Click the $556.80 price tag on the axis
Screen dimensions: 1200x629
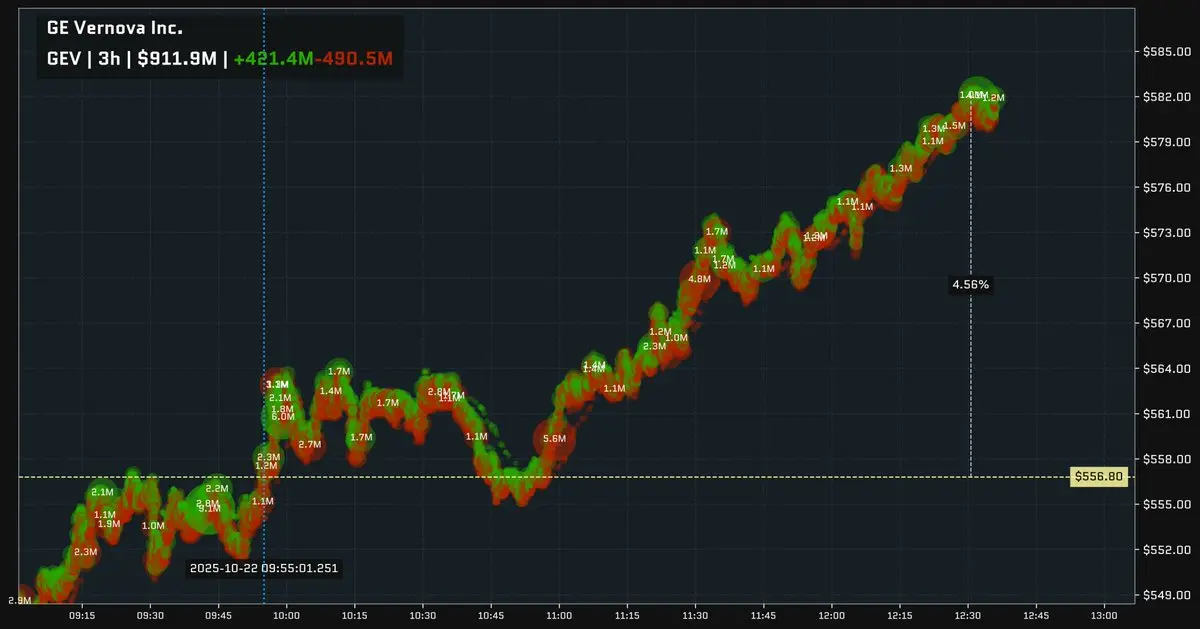1099,477
